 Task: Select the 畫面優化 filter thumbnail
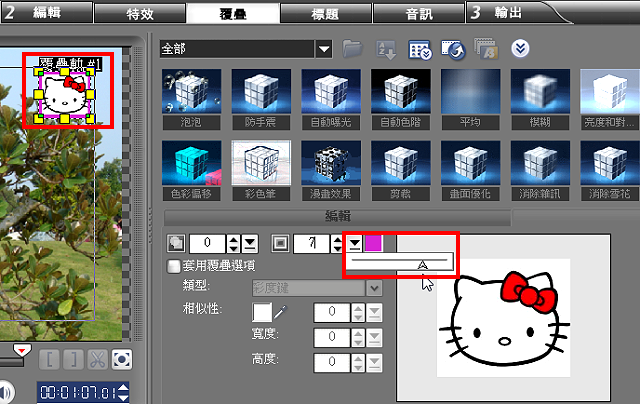[471, 163]
